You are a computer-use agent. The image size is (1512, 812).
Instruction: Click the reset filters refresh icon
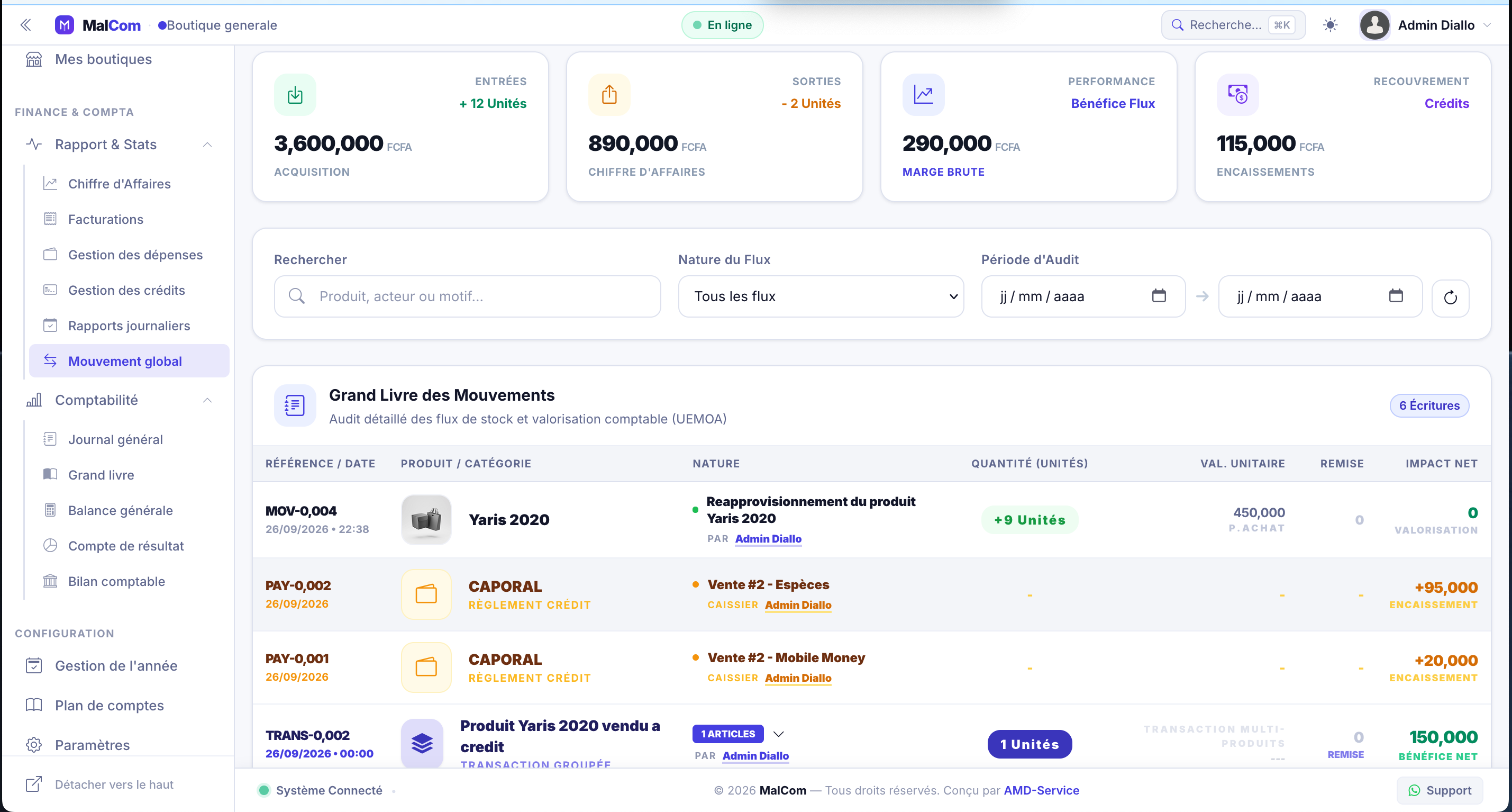(1450, 297)
